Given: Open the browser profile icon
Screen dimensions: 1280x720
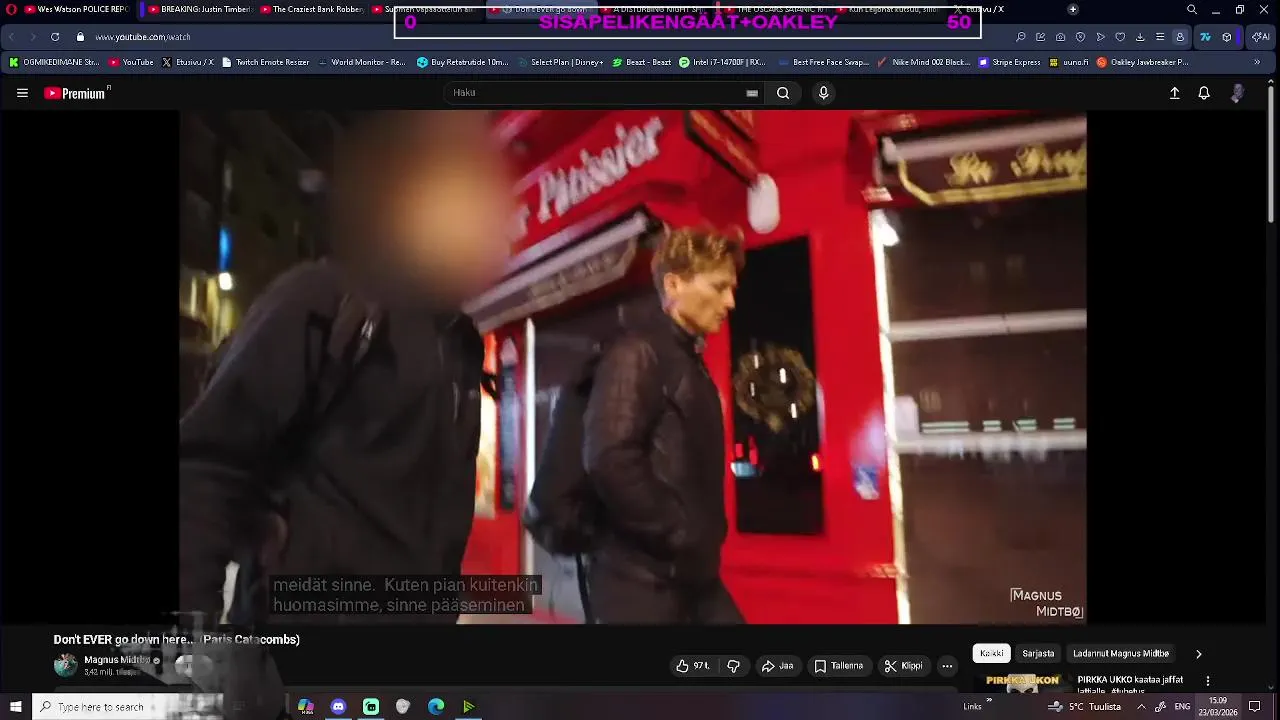Looking at the screenshot, I should pos(1180,37).
